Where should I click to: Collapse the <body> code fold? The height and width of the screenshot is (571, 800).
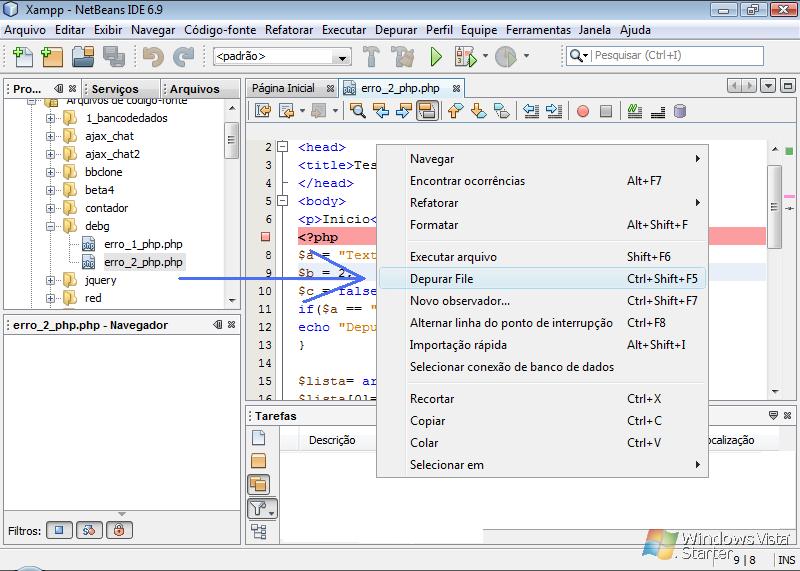click(282, 201)
